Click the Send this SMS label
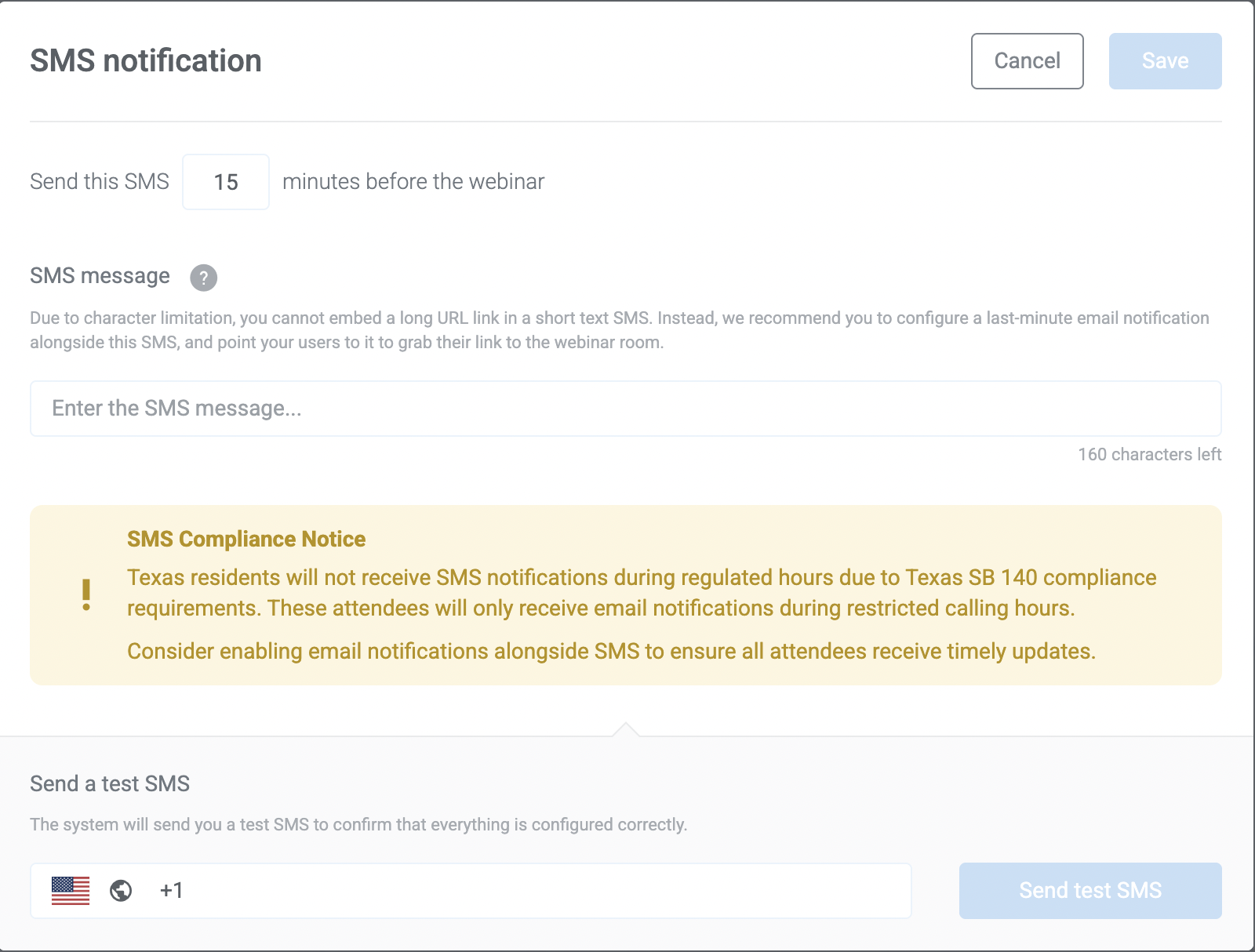This screenshot has width=1255, height=952. (99, 181)
